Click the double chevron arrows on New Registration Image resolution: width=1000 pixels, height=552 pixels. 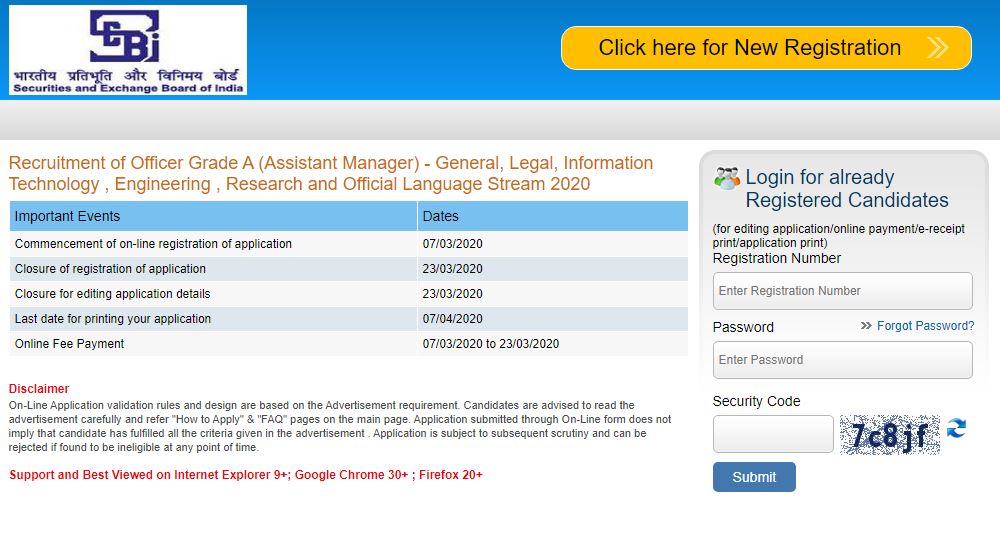[x=937, y=48]
